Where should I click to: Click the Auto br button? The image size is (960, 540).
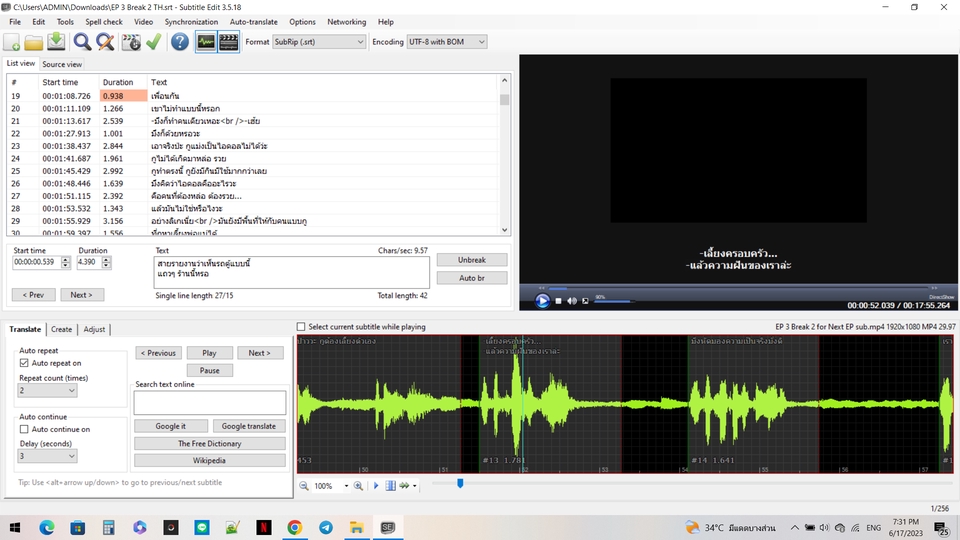(x=471, y=278)
